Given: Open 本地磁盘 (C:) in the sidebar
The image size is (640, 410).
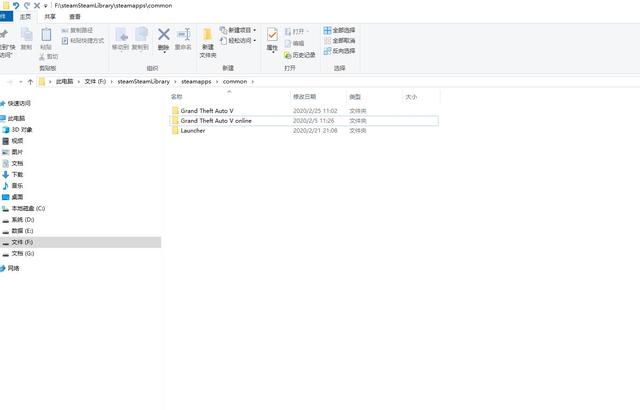Looking at the screenshot, I should pos(28,208).
